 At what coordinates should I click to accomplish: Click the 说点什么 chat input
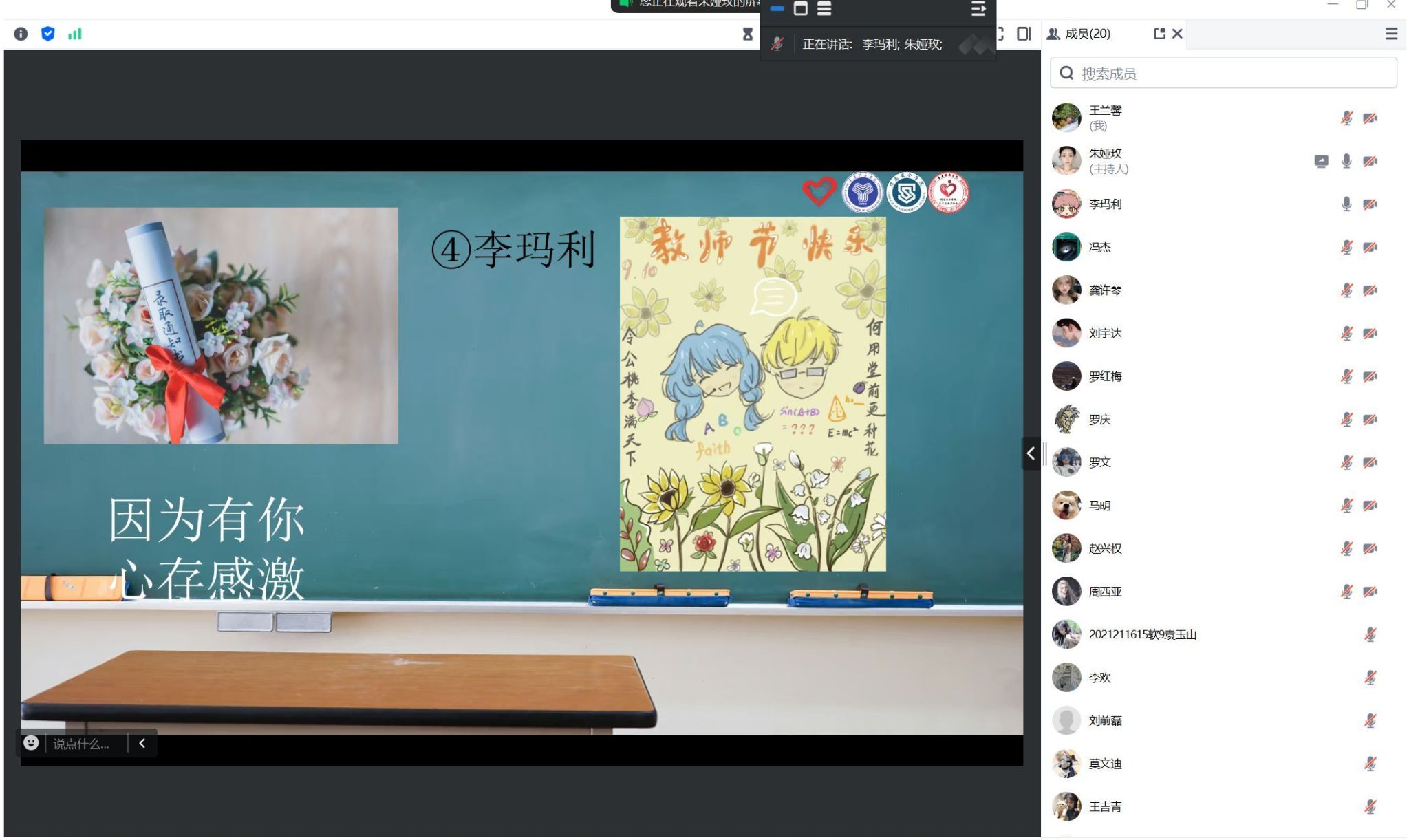point(83,744)
